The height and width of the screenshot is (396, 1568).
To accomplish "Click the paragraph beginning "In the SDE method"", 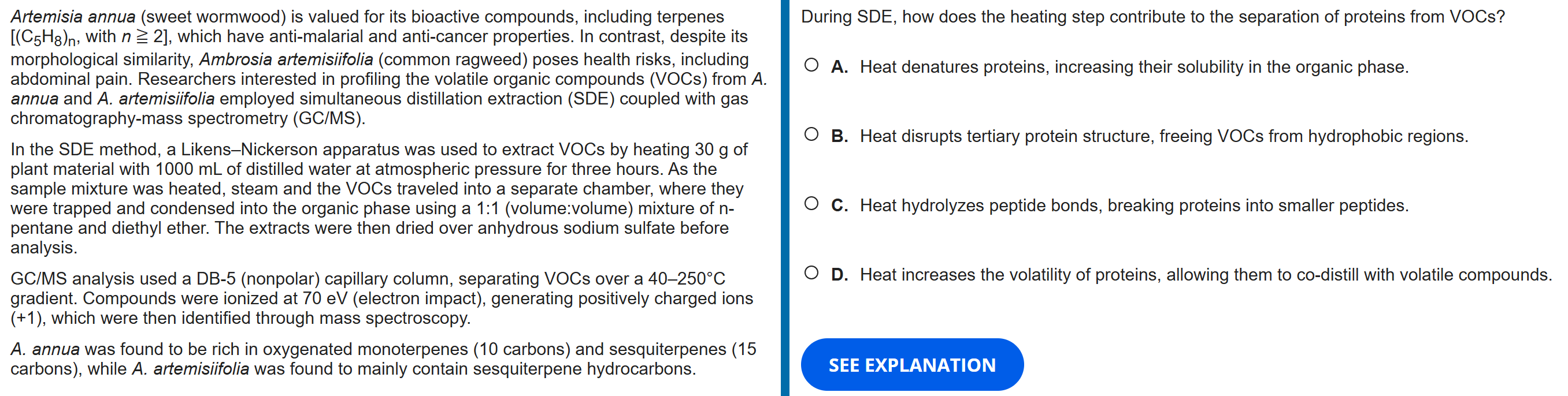I will (377, 199).
